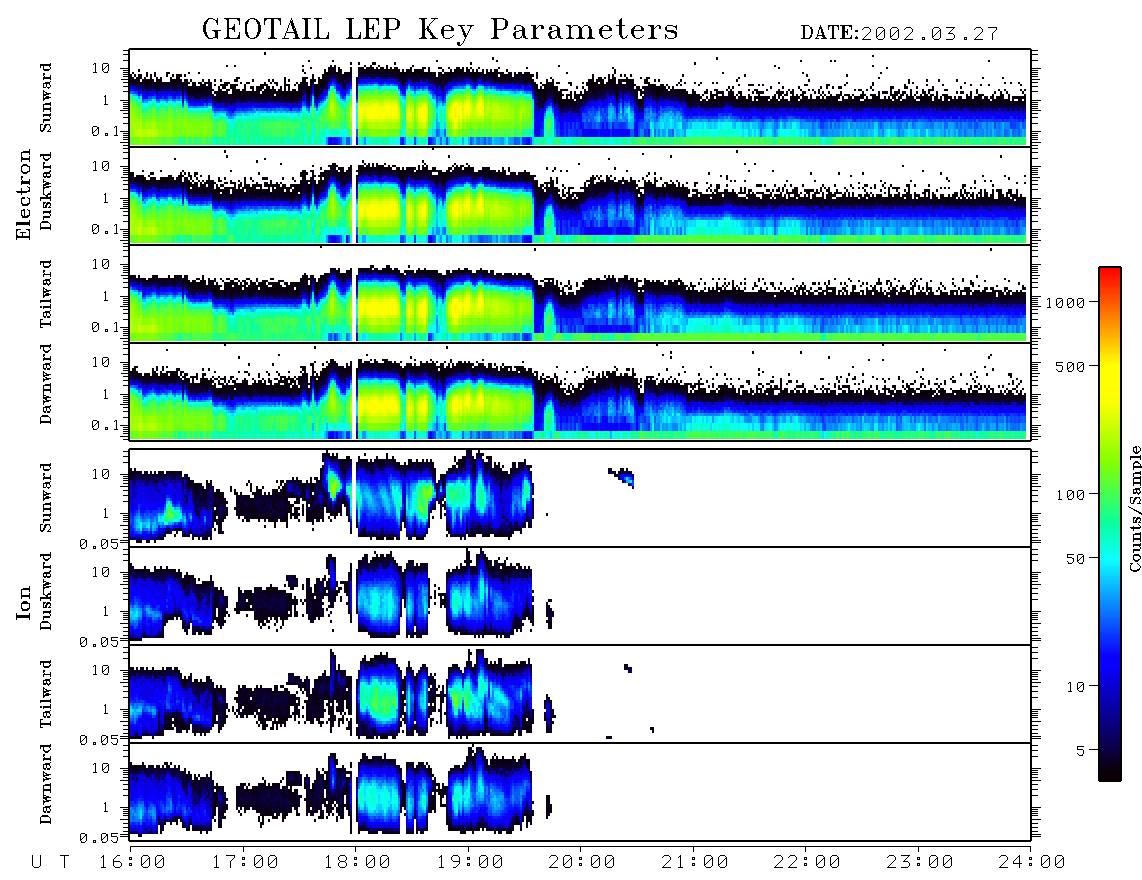Select the DATE:2002.03.27 label
This screenshot has height=880, width=1142.
pyautogui.click(x=899, y=34)
